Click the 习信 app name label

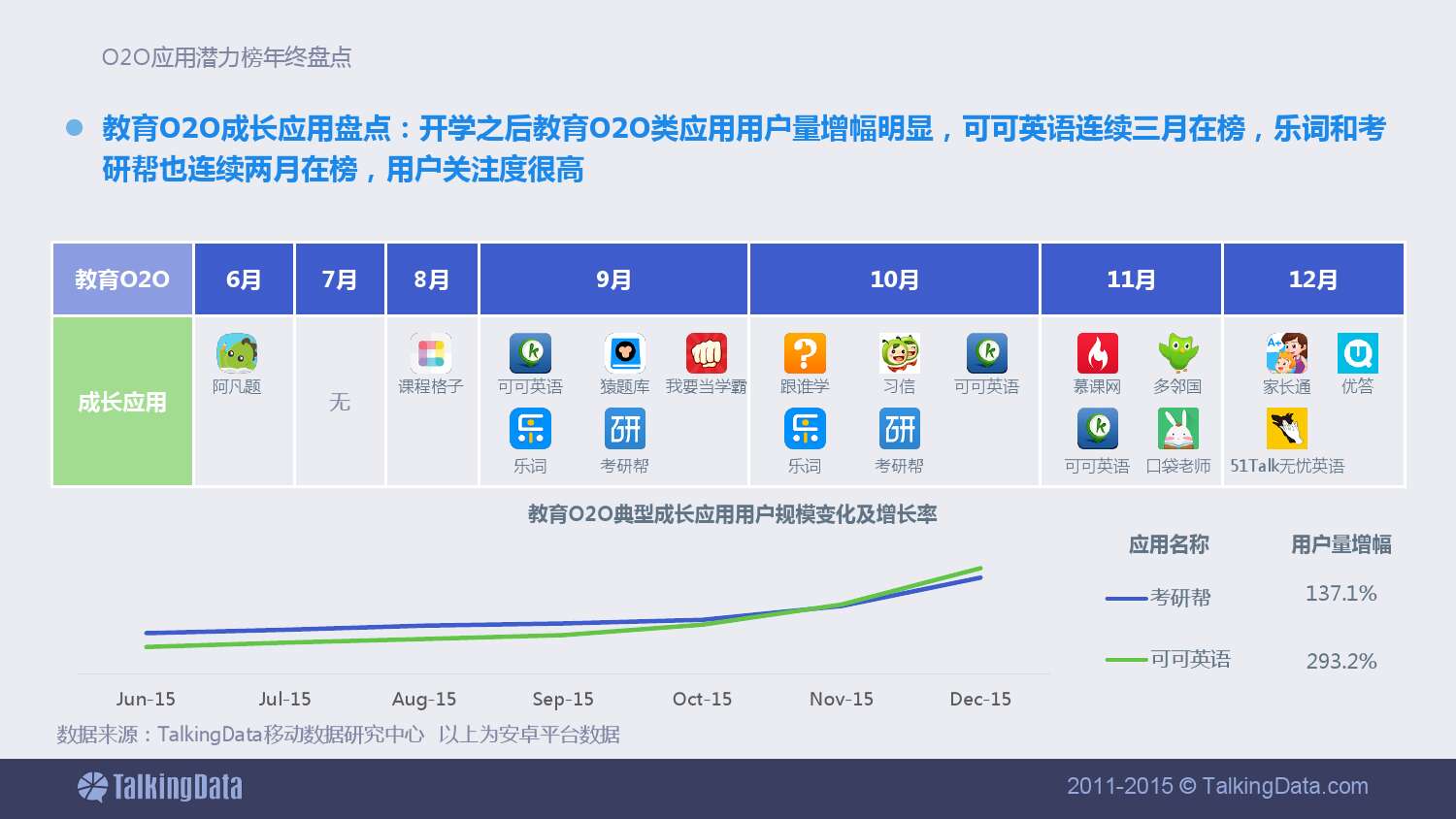(900, 386)
